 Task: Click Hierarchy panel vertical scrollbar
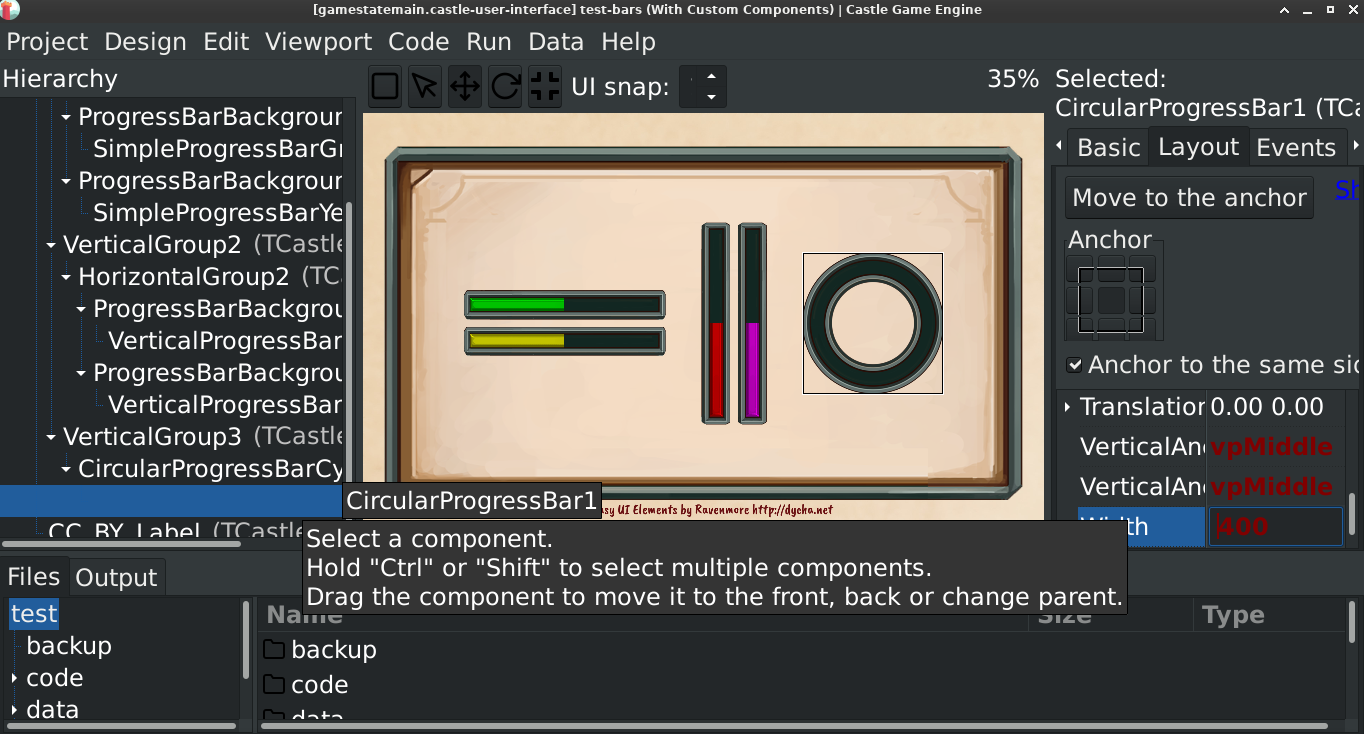(x=349, y=350)
